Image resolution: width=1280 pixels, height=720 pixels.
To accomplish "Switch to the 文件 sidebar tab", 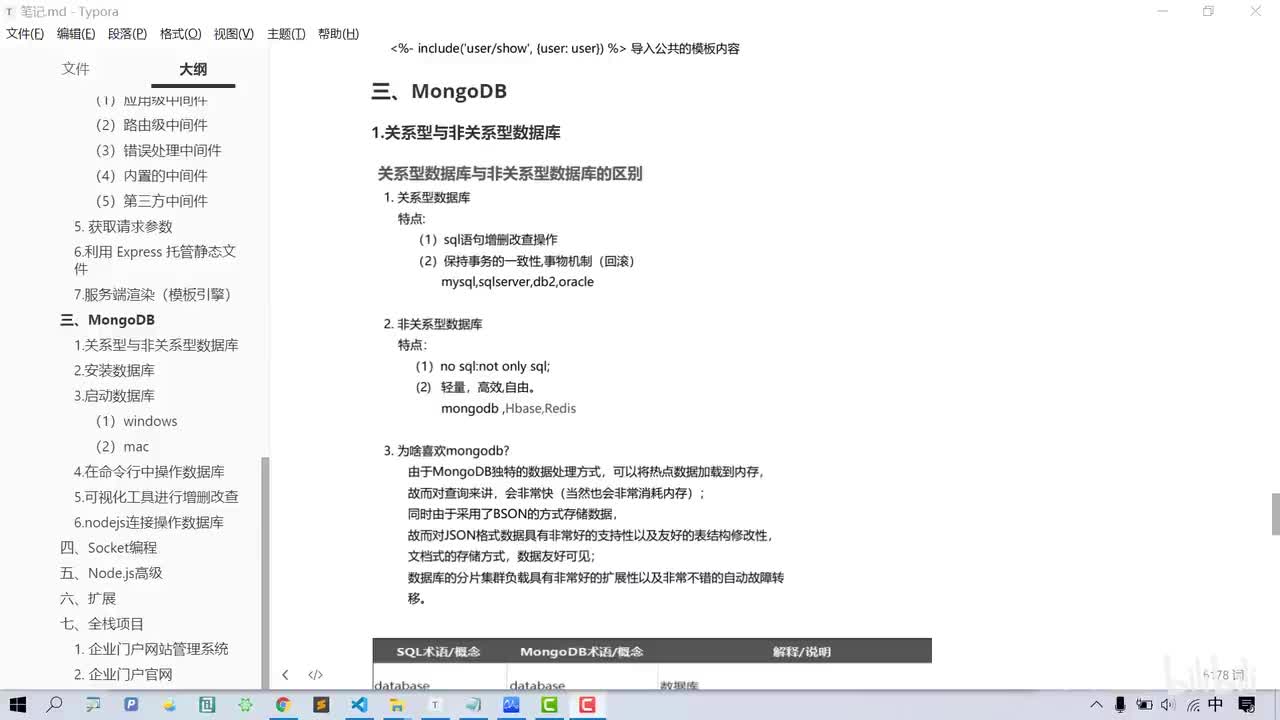I will click(76, 69).
